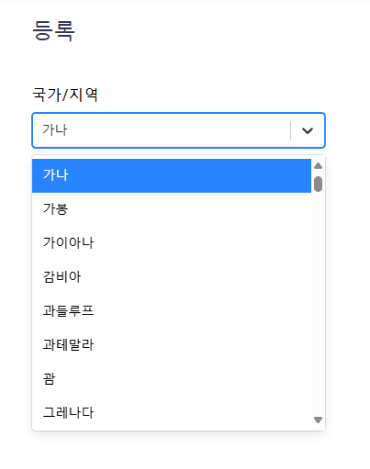
Task: Collapse the country list with the chevron arrow
Action: 307,130
